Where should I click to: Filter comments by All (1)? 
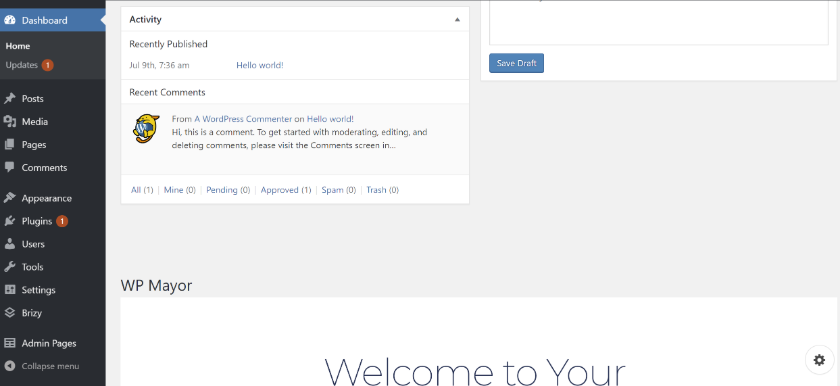142,190
